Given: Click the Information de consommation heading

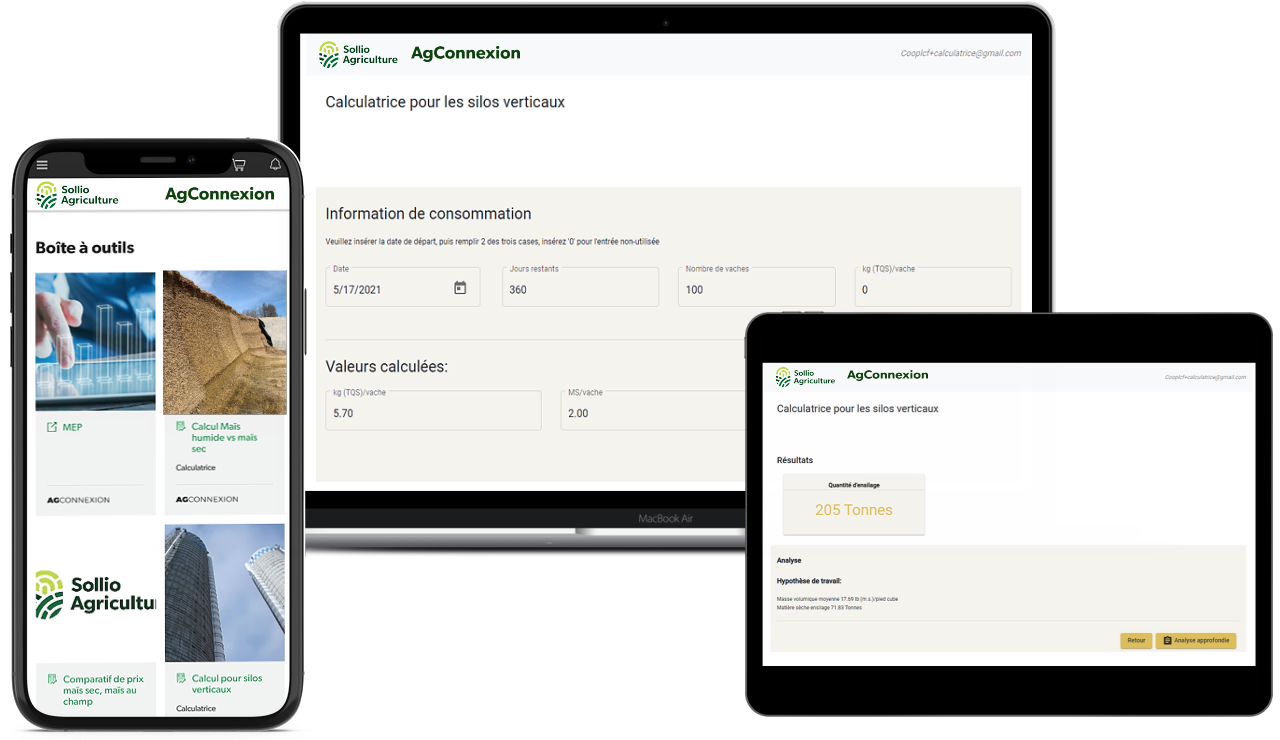Looking at the screenshot, I should tap(428, 214).
